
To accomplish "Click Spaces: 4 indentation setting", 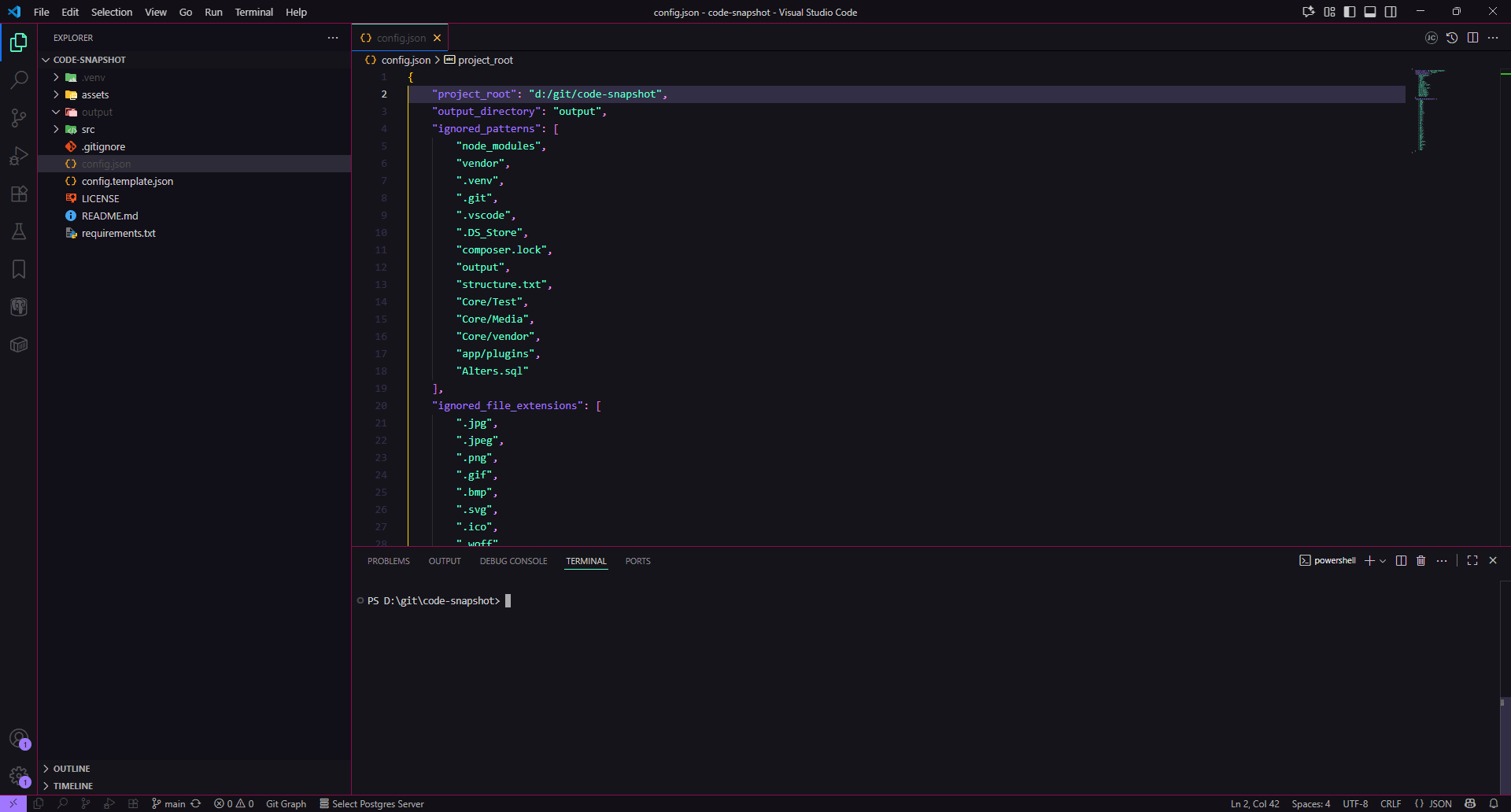I will pos(1311,803).
